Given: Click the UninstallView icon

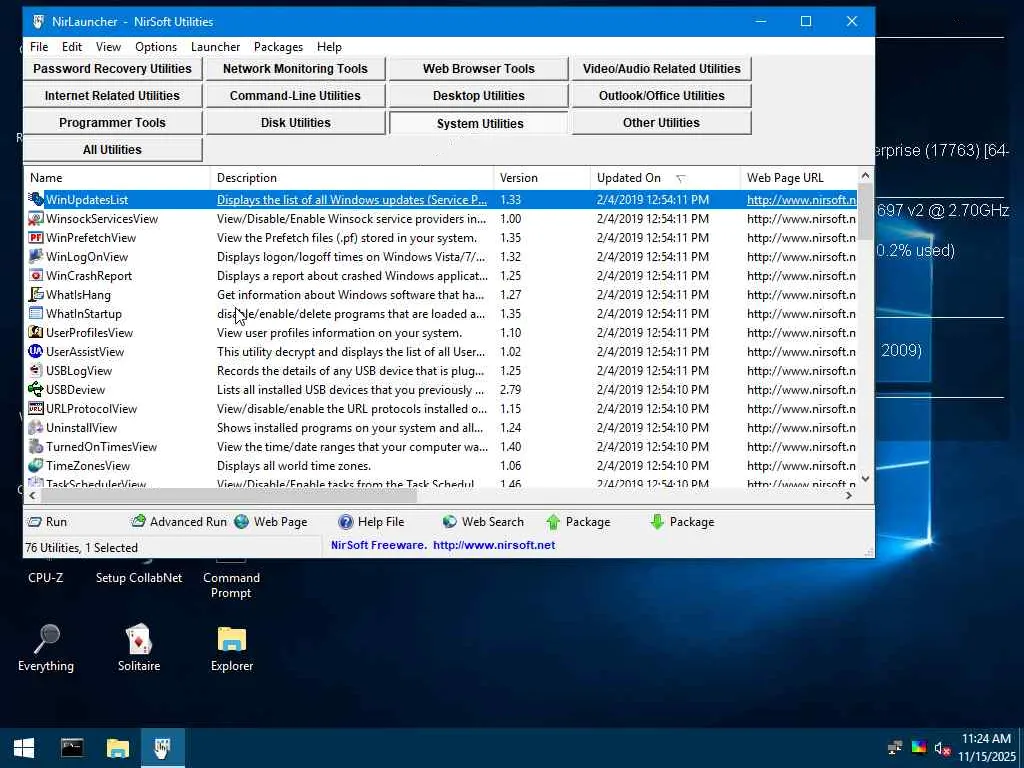Looking at the screenshot, I should click(36, 427).
